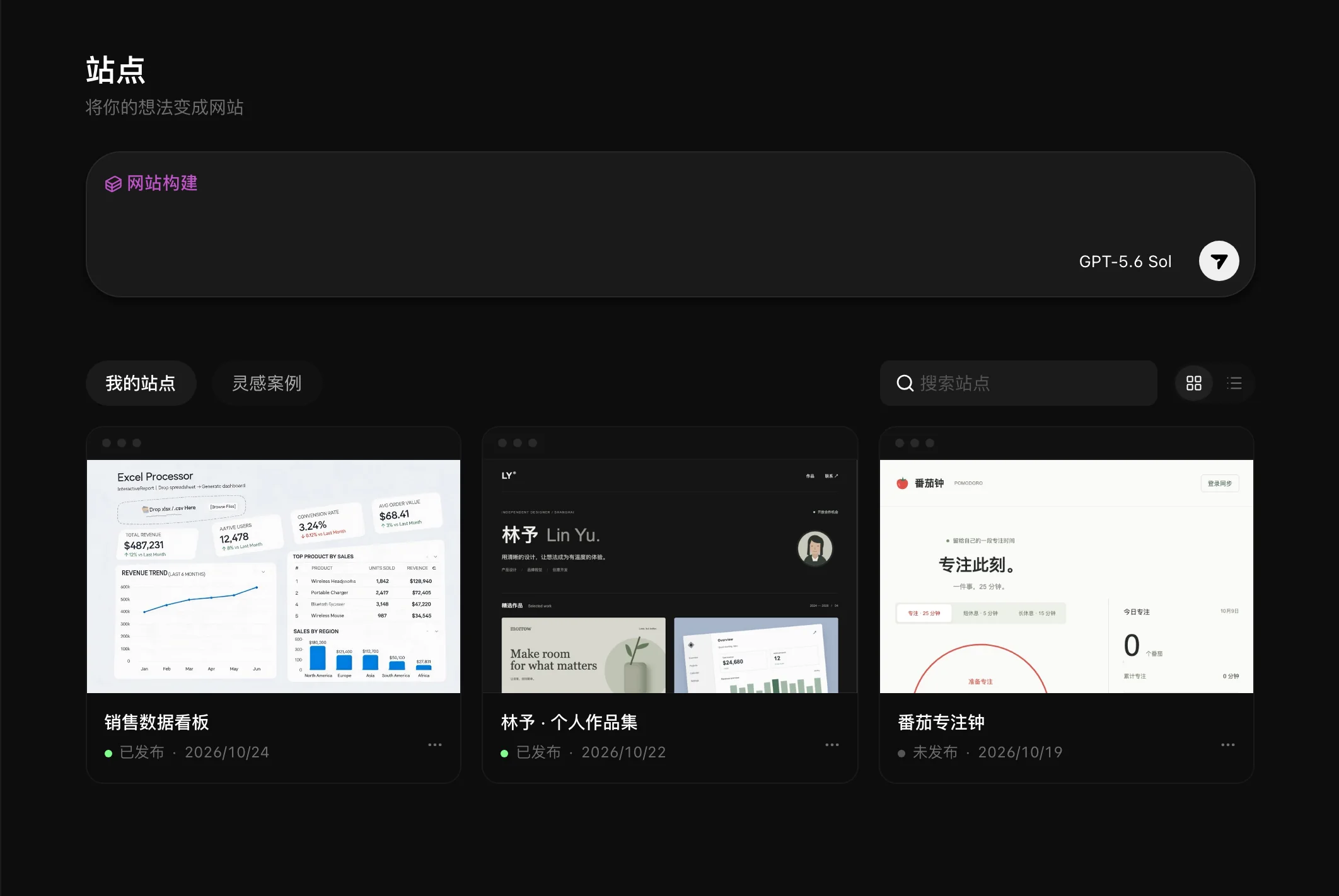Select the 网站构建 tag label
The width and height of the screenshot is (1339, 896).
click(162, 183)
